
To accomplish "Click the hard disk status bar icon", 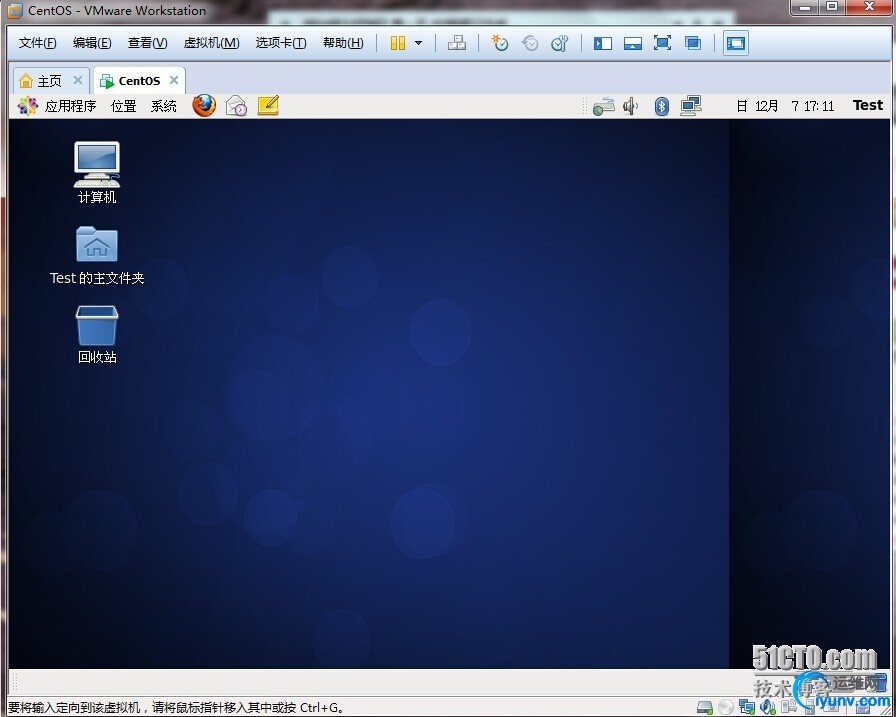I will (705, 707).
